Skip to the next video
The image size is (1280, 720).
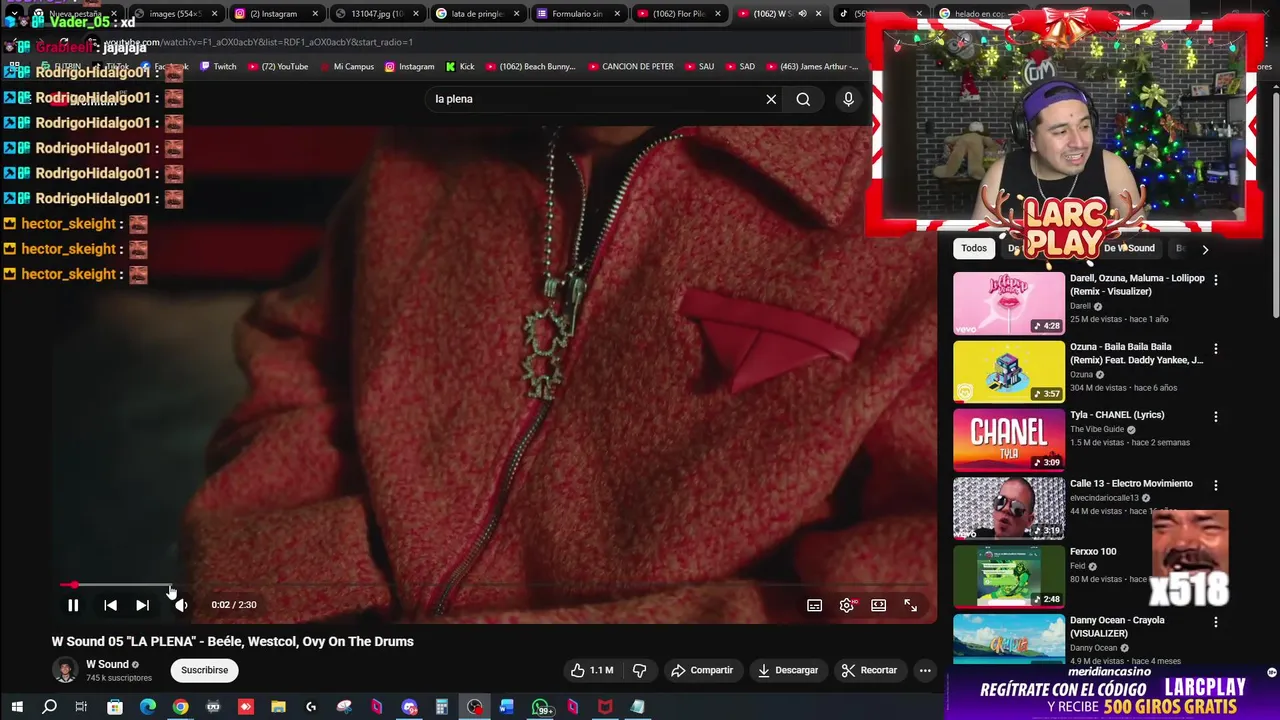[142, 605]
